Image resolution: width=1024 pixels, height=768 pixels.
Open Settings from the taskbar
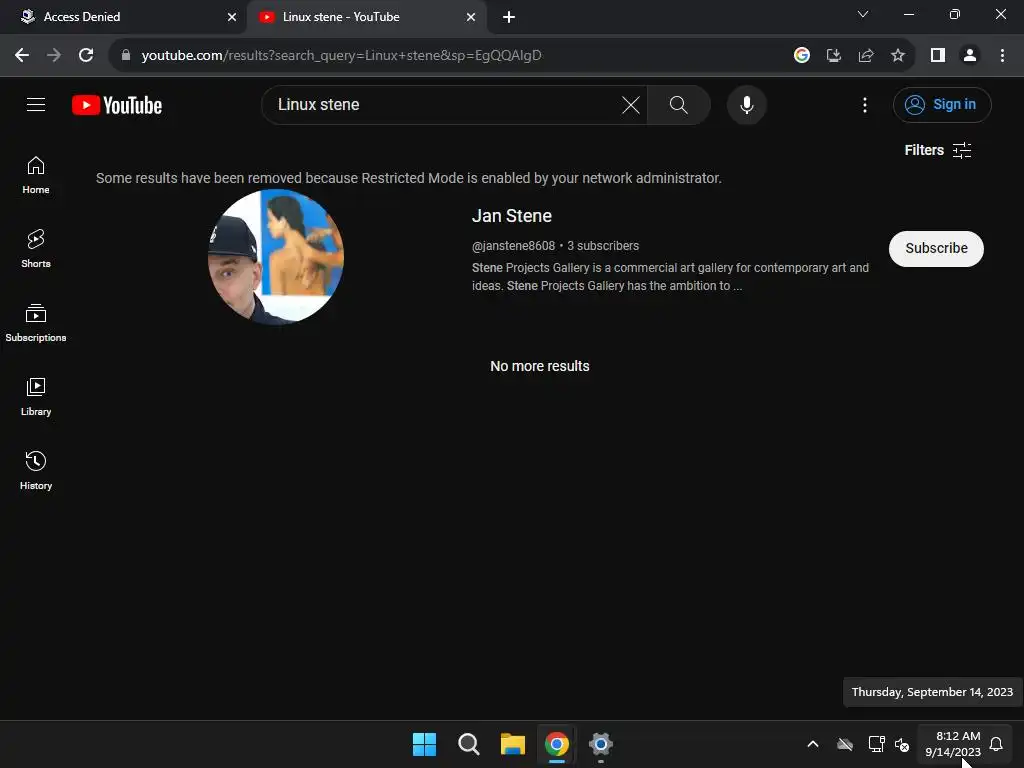601,744
